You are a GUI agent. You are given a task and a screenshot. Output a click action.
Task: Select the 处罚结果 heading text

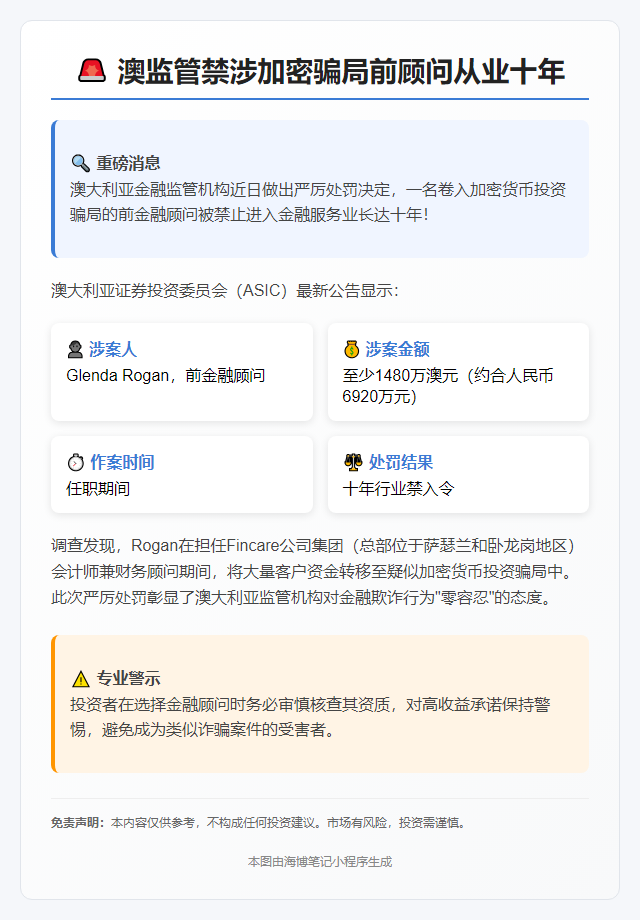pos(400,462)
